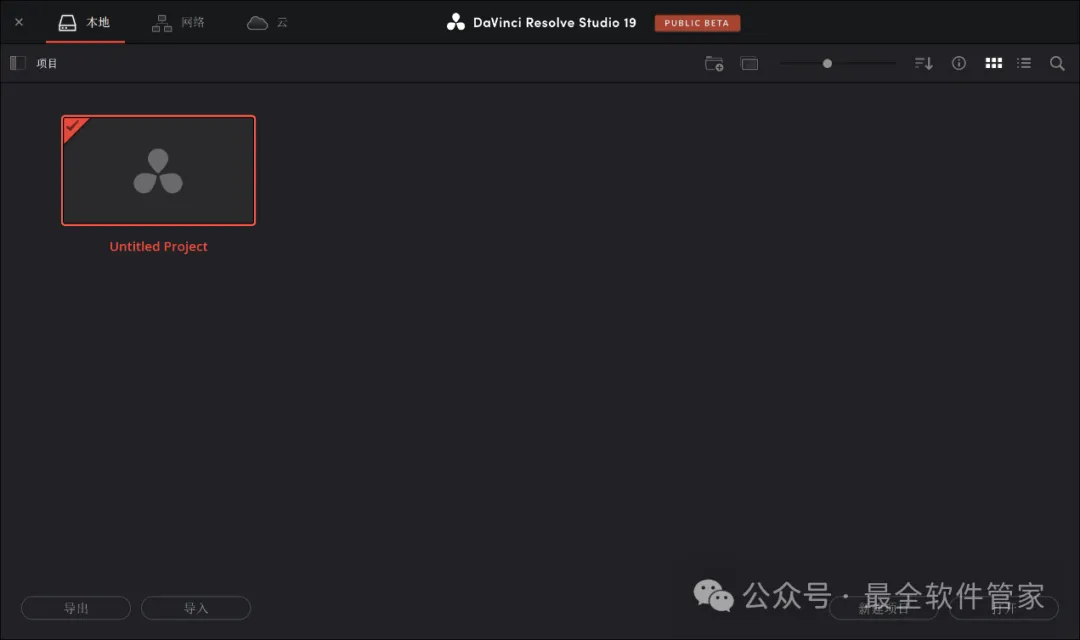Select the Untitled Project thumbnail

(158, 170)
